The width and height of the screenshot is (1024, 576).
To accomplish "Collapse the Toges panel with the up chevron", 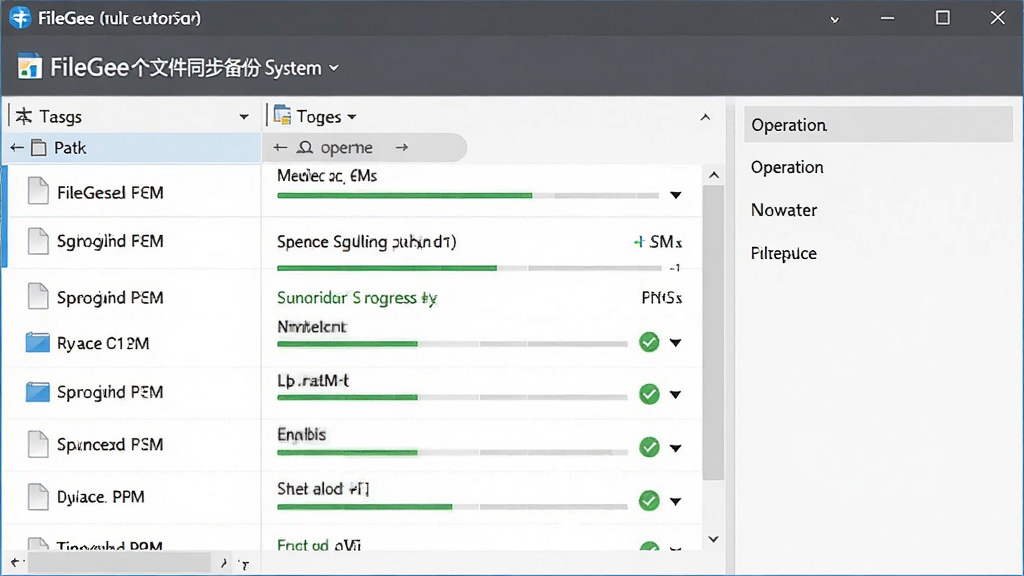I will [x=705, y=118].
